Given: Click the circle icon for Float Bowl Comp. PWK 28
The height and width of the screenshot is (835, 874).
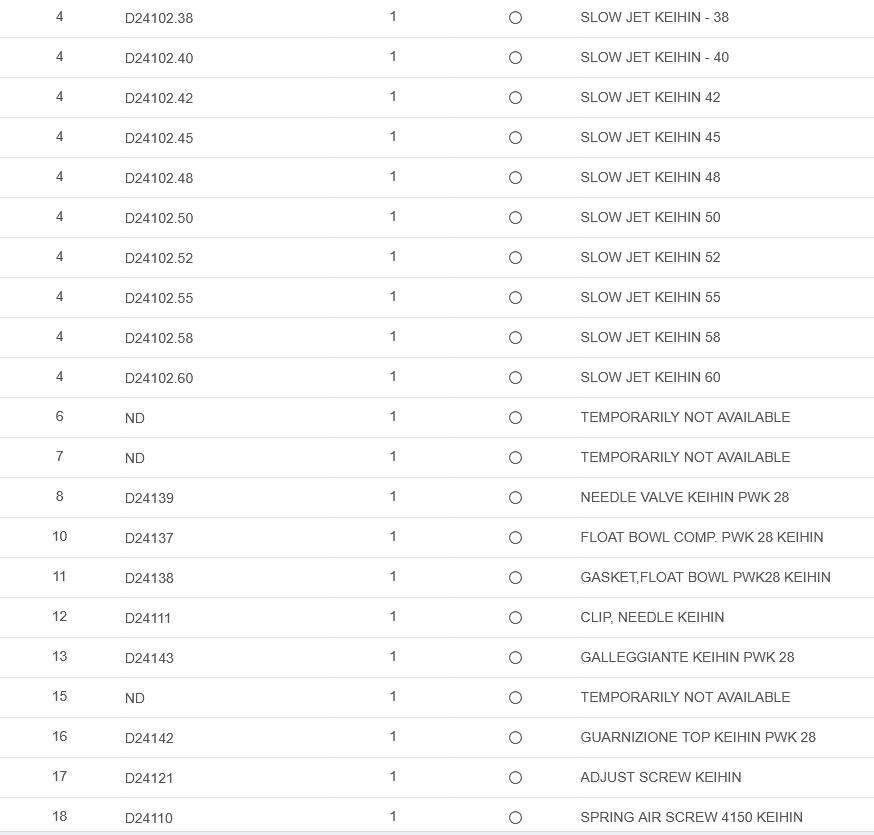Looking at the screenshot, I should click(515, 538).
